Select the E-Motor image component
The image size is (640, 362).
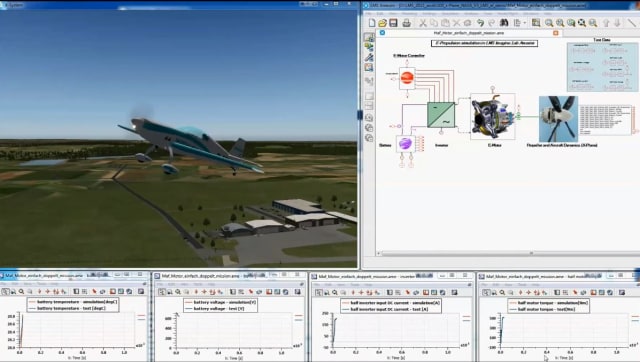click(x=493, y=117)
